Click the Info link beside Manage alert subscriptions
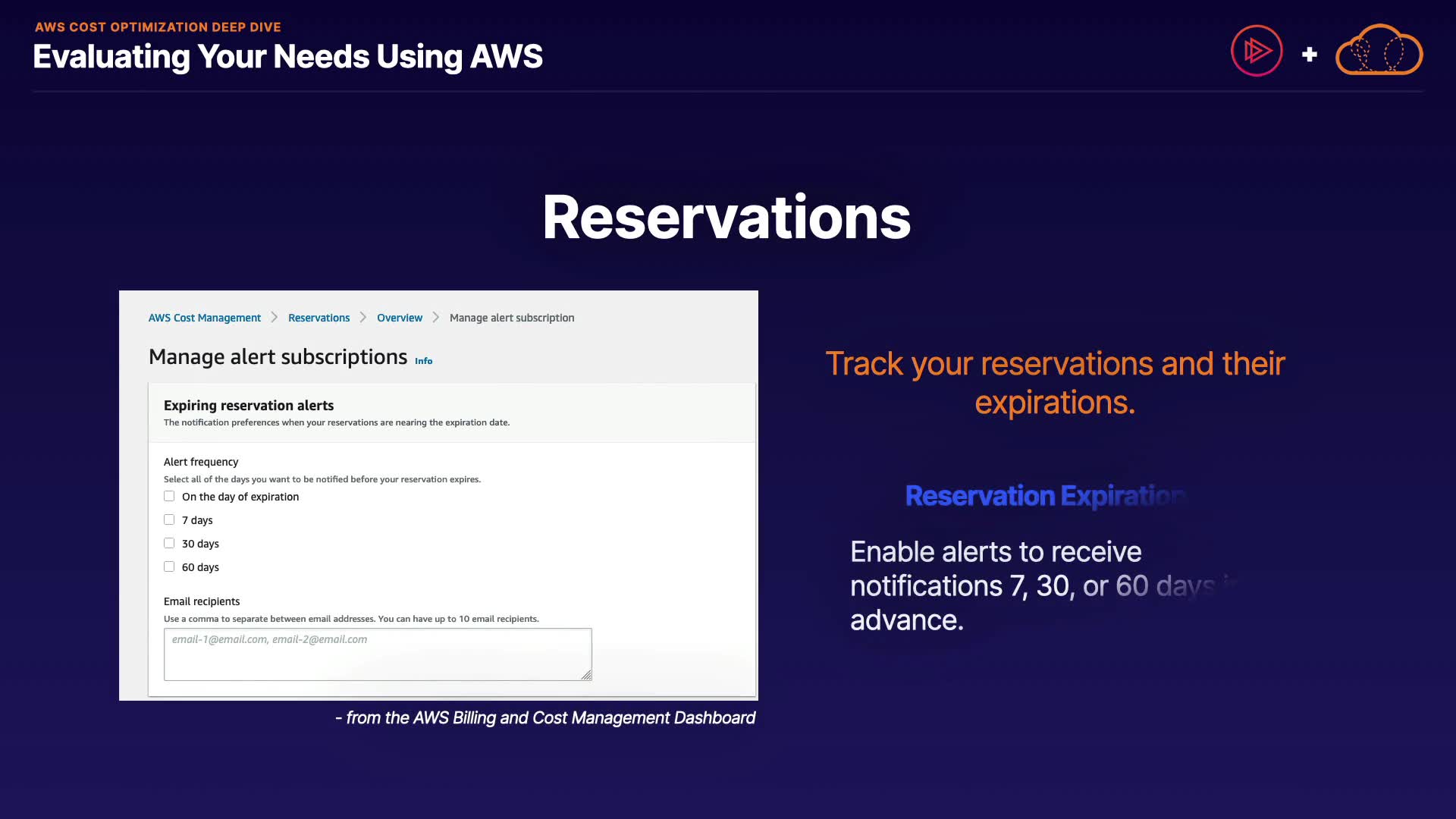The width and height of the screenshot is (1456, 819). (423, 361)
